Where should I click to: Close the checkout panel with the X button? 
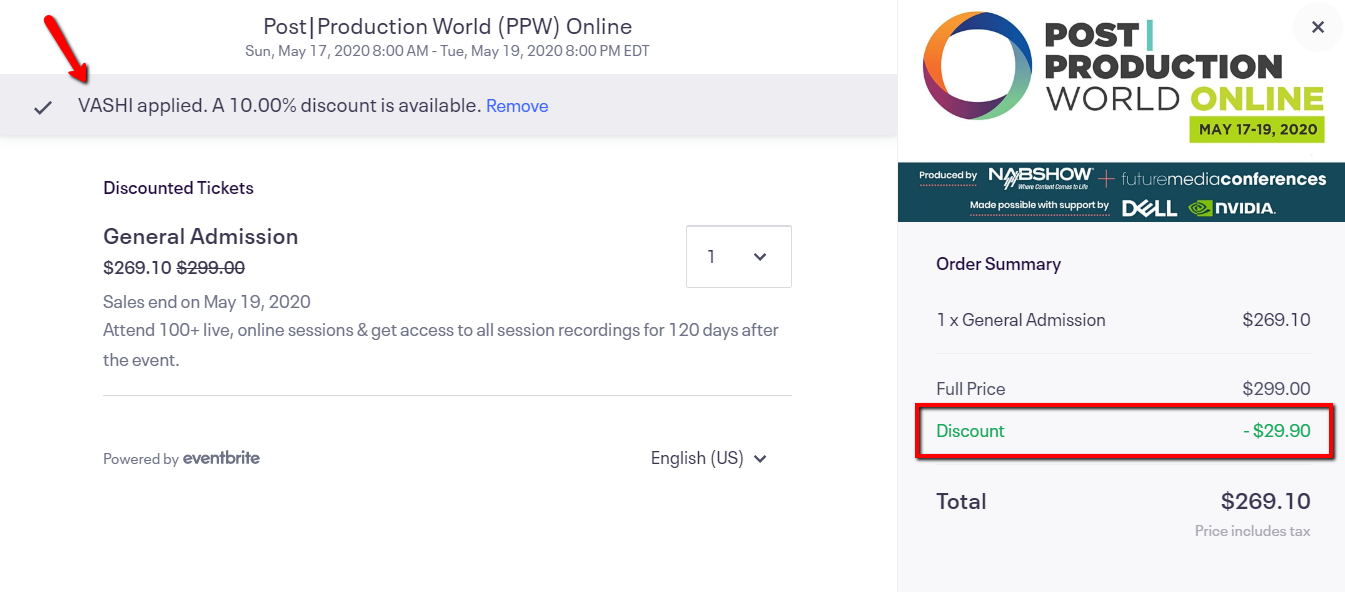click(1317, 28)
